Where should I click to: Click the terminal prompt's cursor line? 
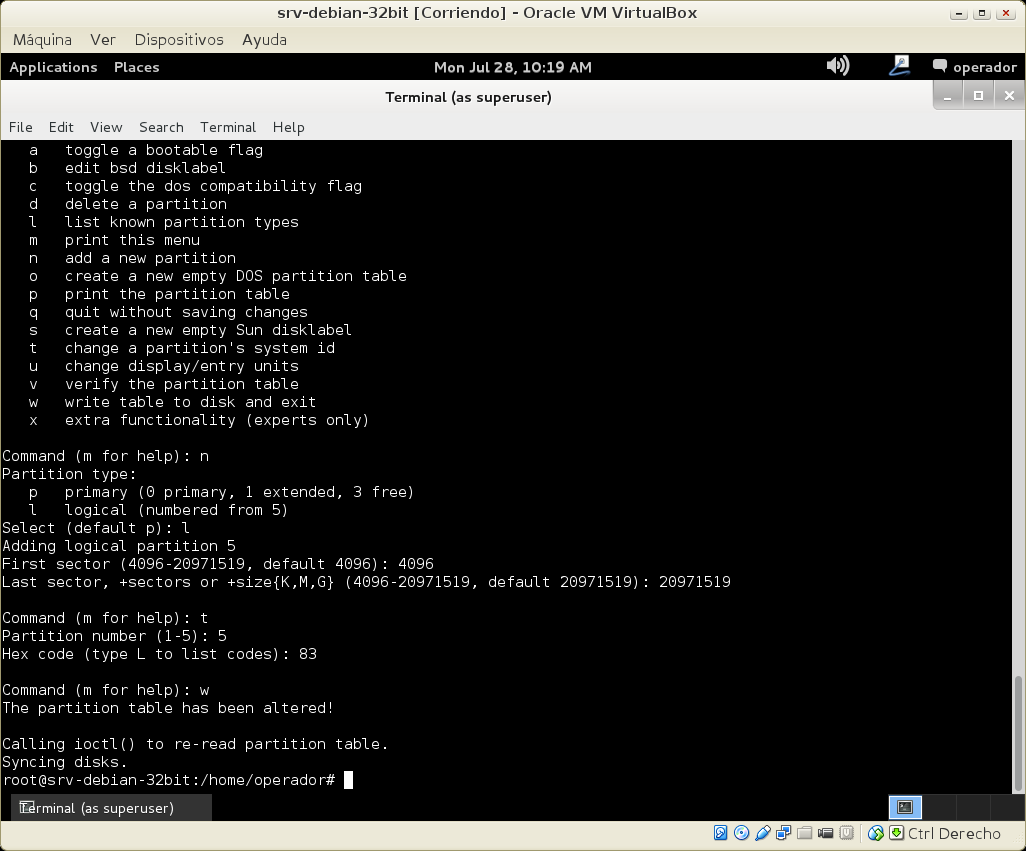point(348,780)
